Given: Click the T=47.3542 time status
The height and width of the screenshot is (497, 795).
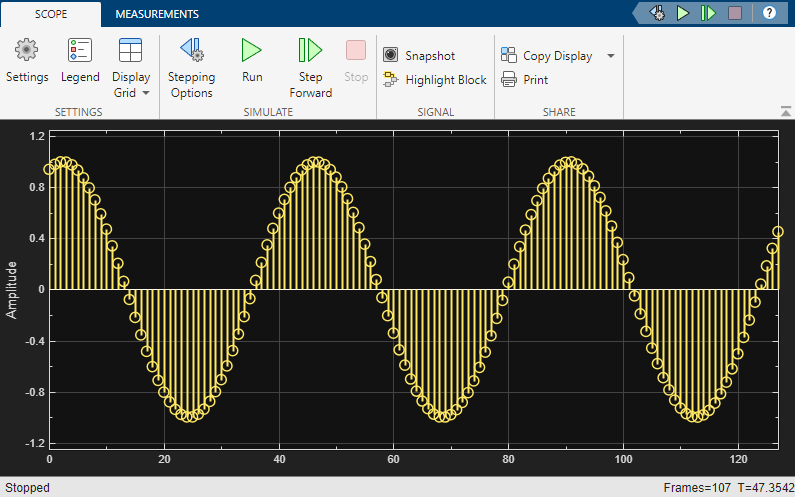Looking at the screenshot, I should pos(766,488).
